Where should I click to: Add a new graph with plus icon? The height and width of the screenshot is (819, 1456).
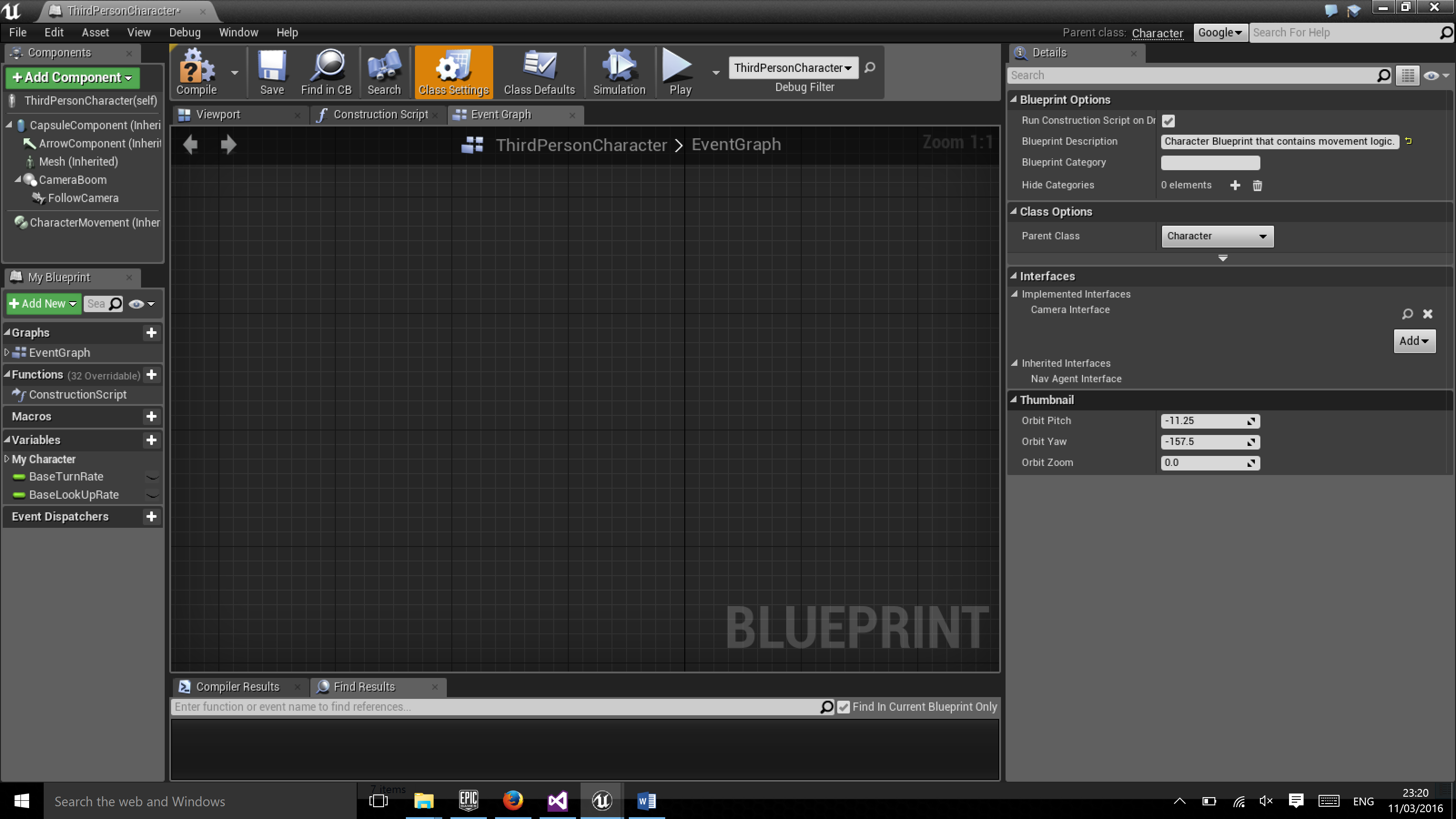152,333
